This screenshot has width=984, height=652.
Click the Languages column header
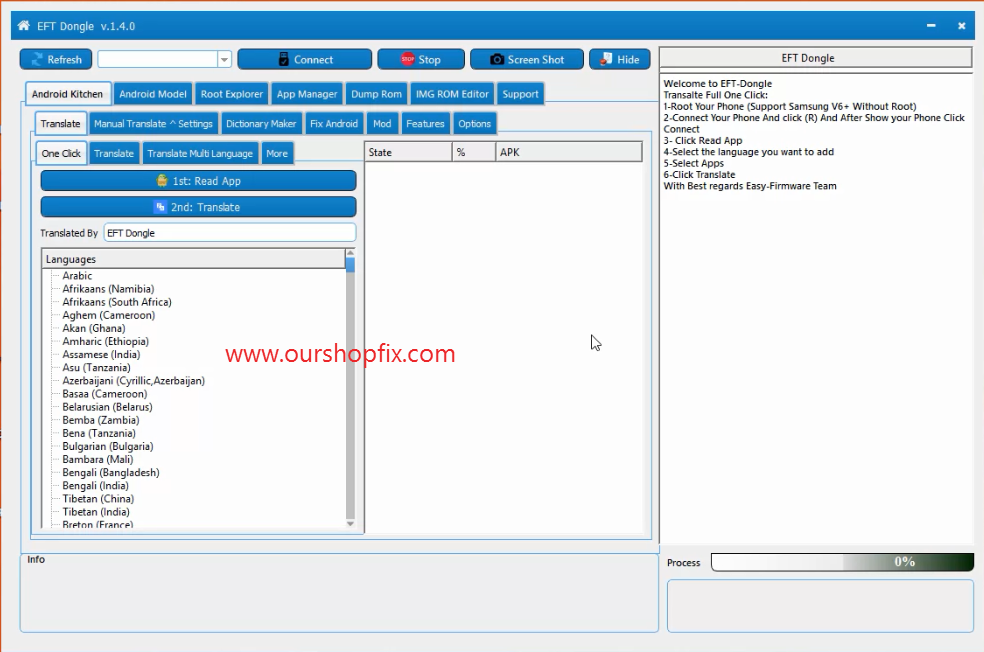coord(193,259)
